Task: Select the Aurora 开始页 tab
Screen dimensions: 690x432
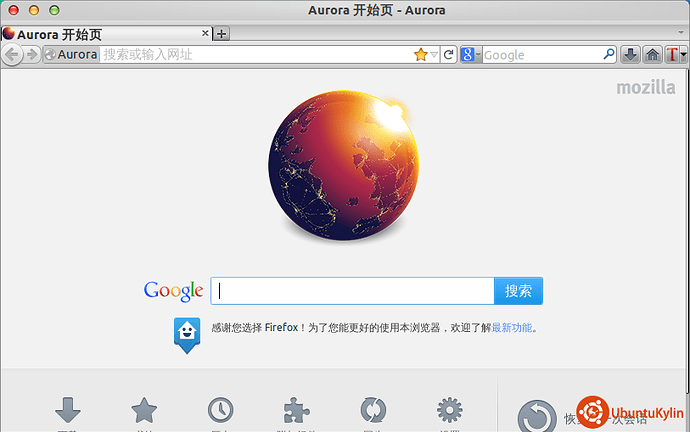Action: (106, 34)
